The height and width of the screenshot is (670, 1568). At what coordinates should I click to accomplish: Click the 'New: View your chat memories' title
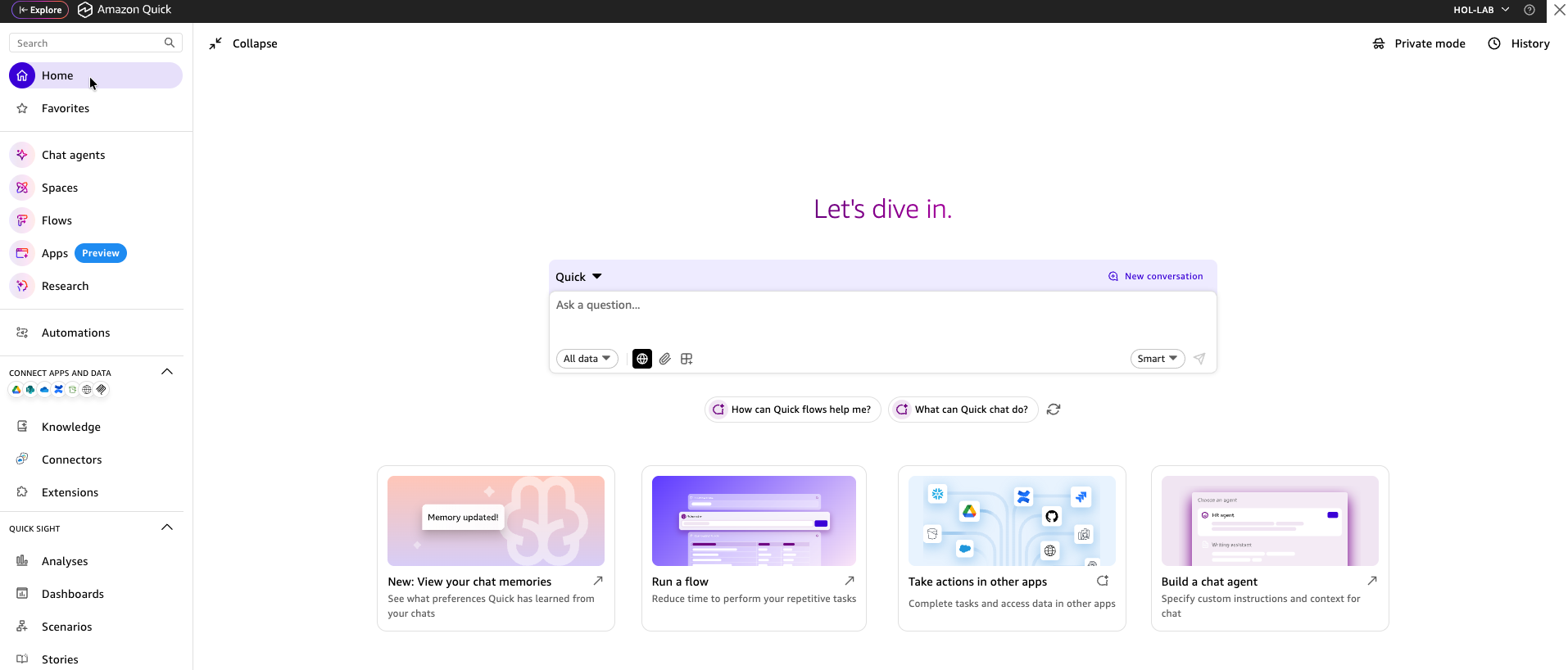[x=469, y=582]
